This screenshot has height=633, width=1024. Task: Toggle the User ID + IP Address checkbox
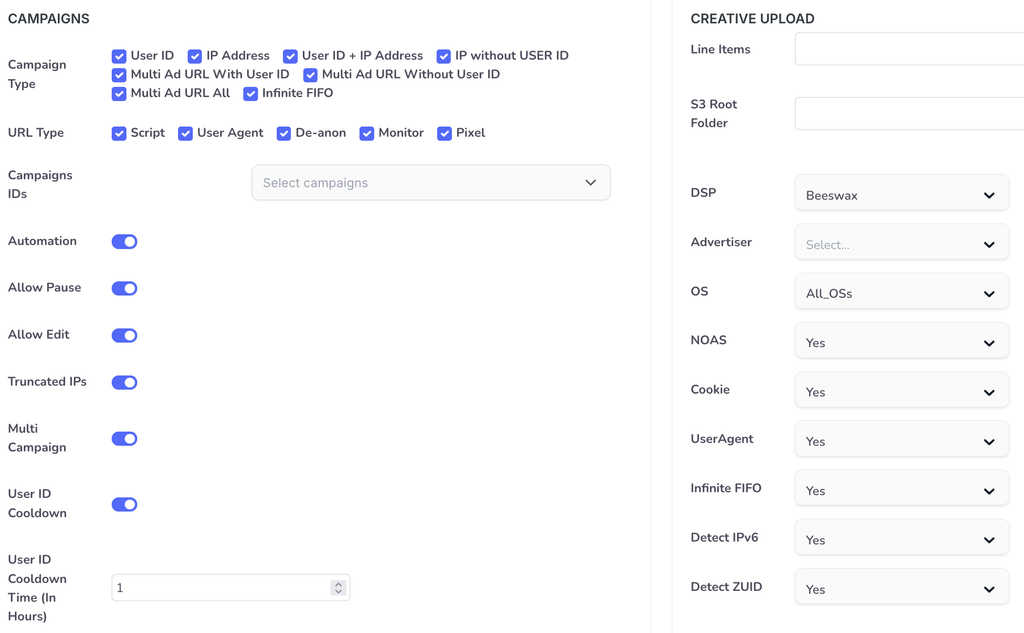(290, 56)
